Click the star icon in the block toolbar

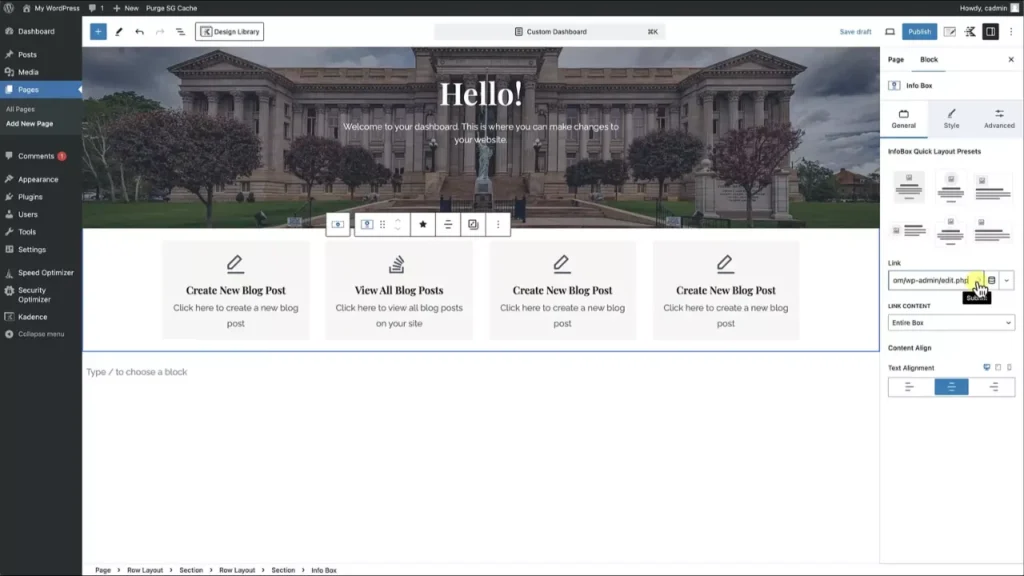coord(423,224)
